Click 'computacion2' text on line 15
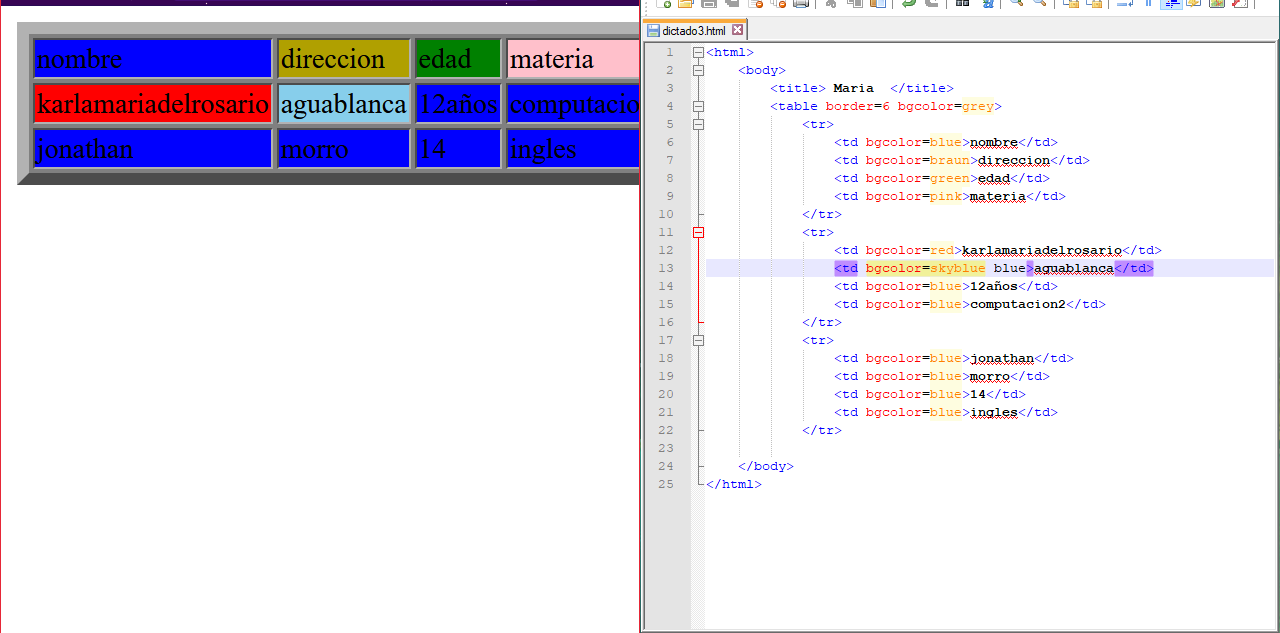 click(x=1018, y=304)
